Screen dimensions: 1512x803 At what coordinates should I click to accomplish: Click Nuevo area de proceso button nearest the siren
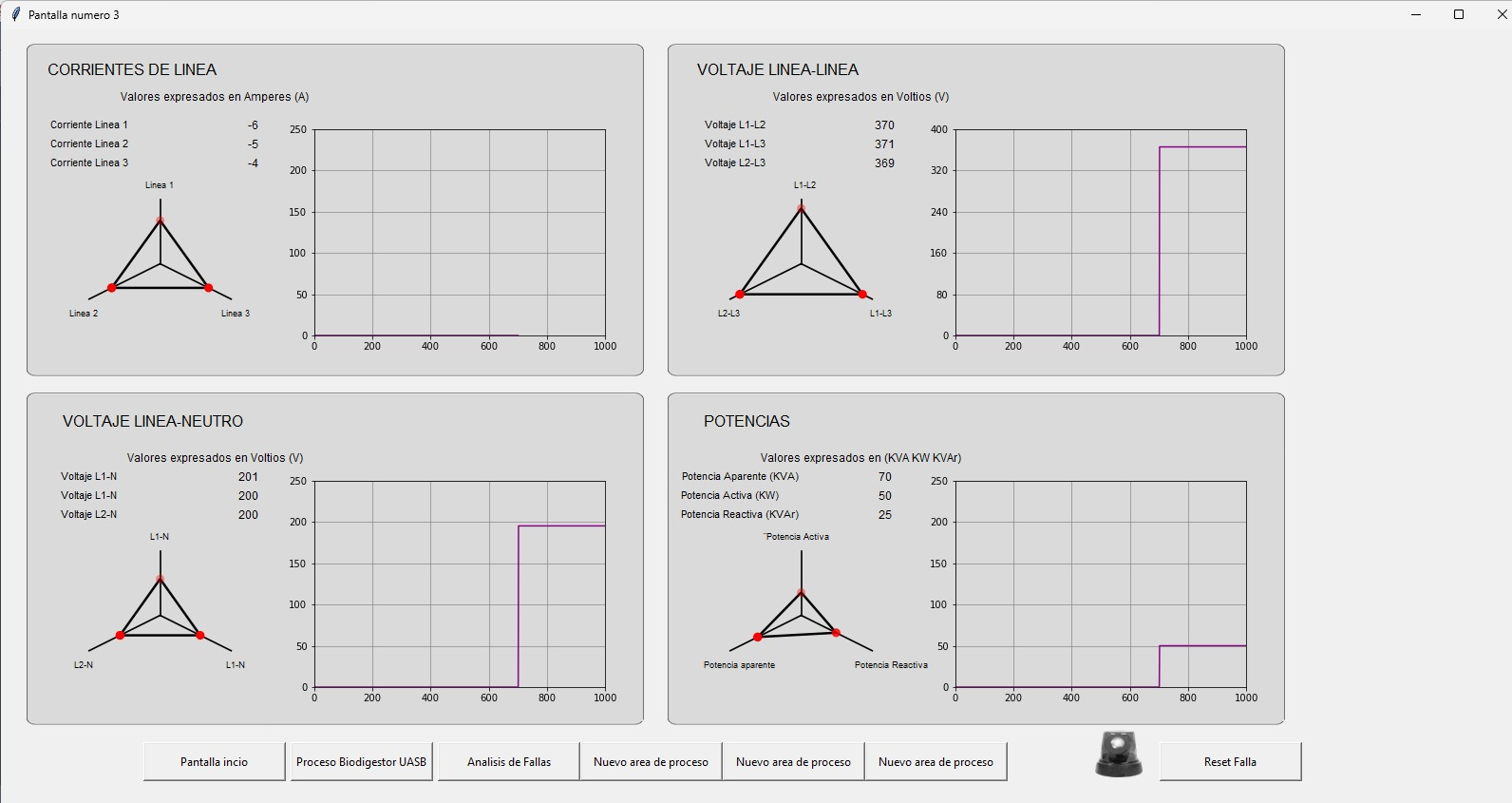coord(936,762)
